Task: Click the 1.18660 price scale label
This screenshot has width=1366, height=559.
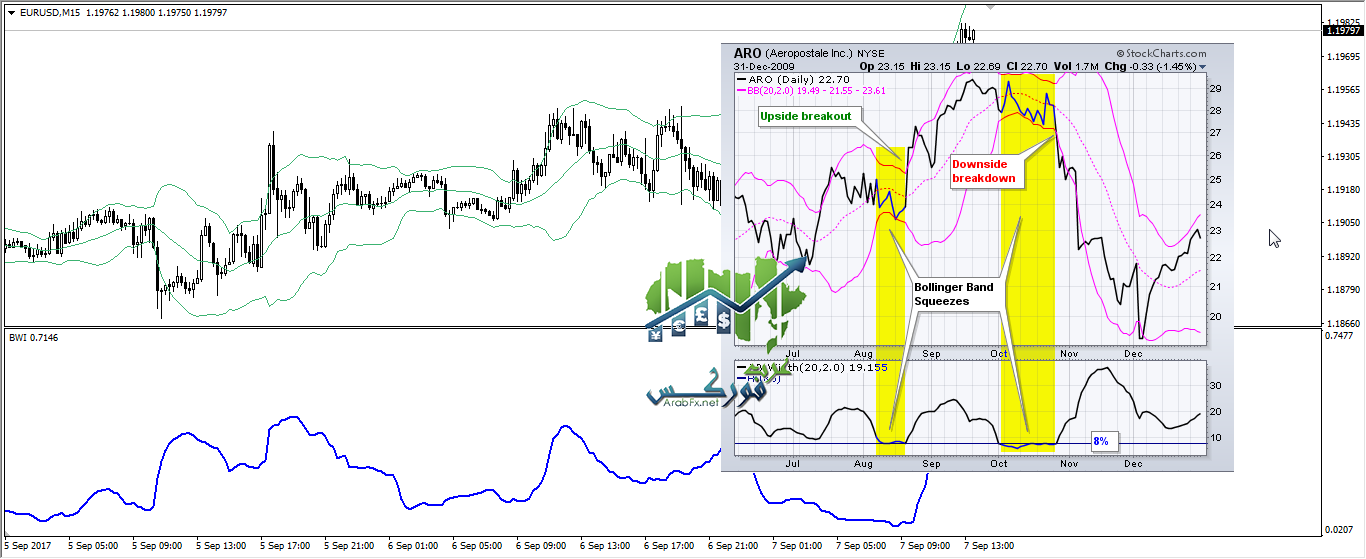Action: pyautogui.click(x=1341, y=324)
